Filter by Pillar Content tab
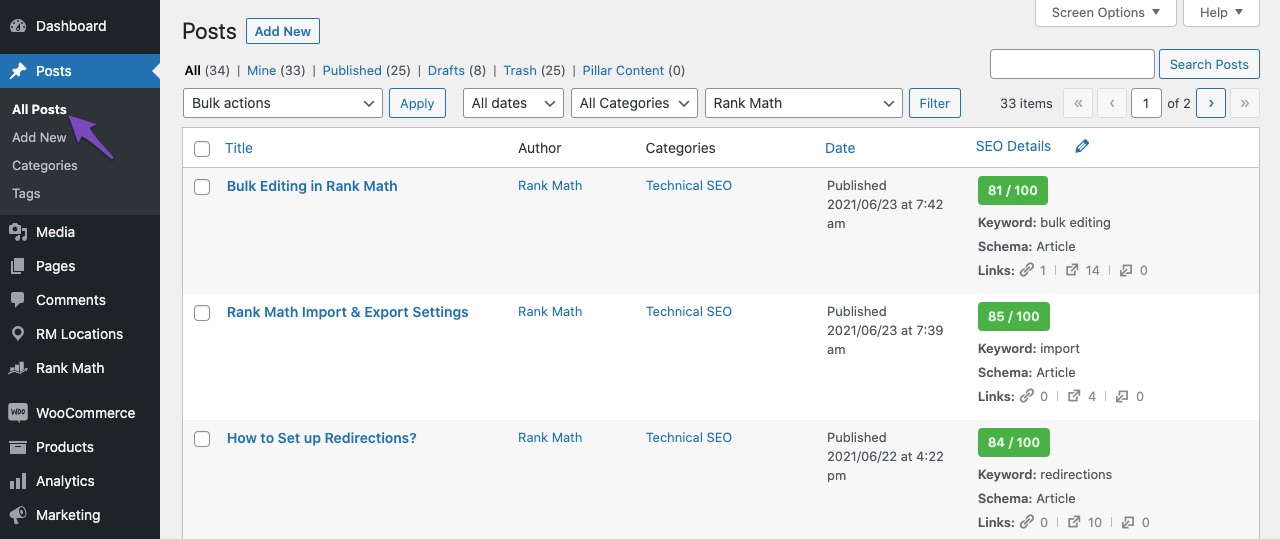 (623, 70)
